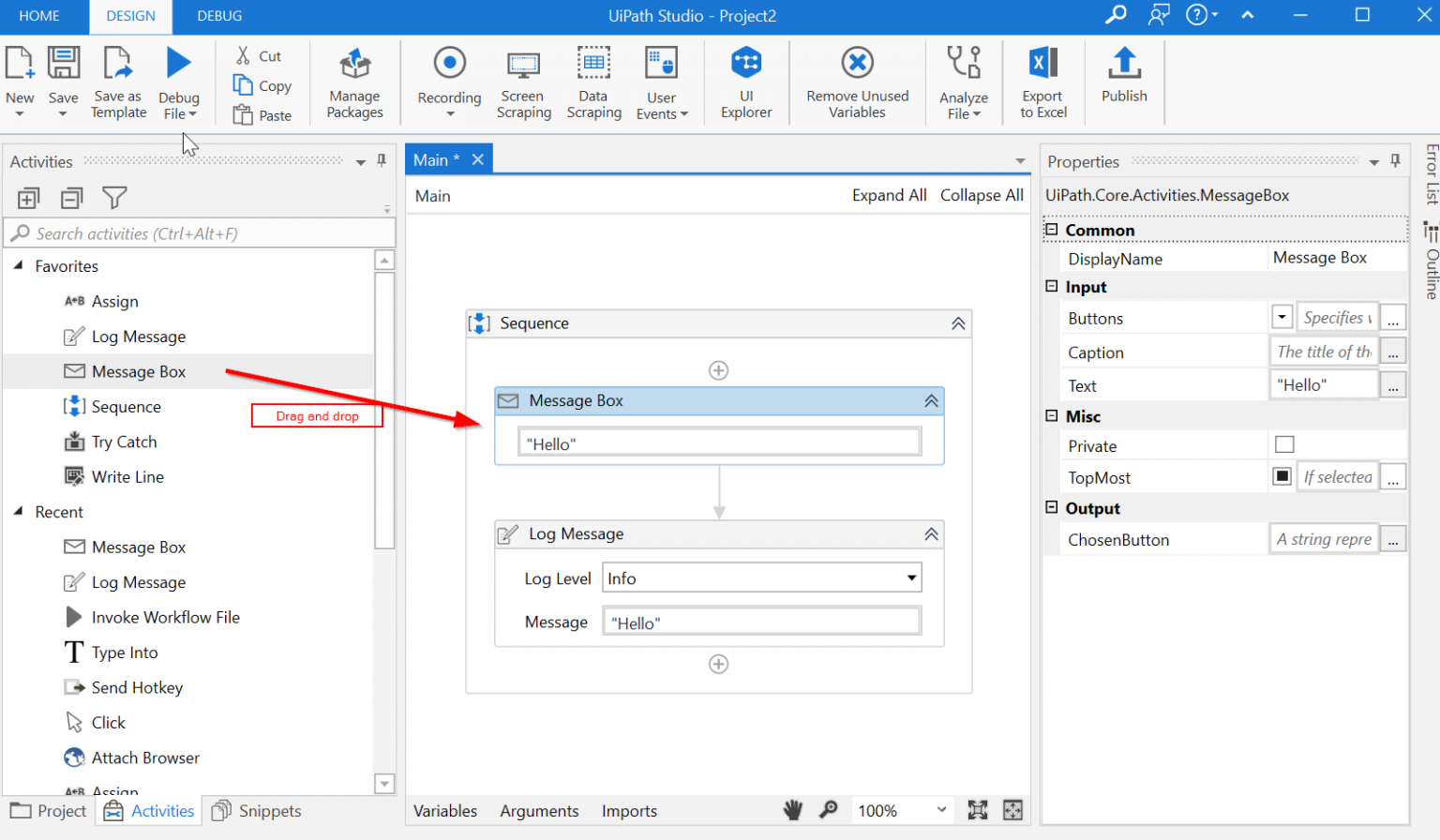Open the Log Level dropdown
The image size is (1440, 840).
coord(910,577)
